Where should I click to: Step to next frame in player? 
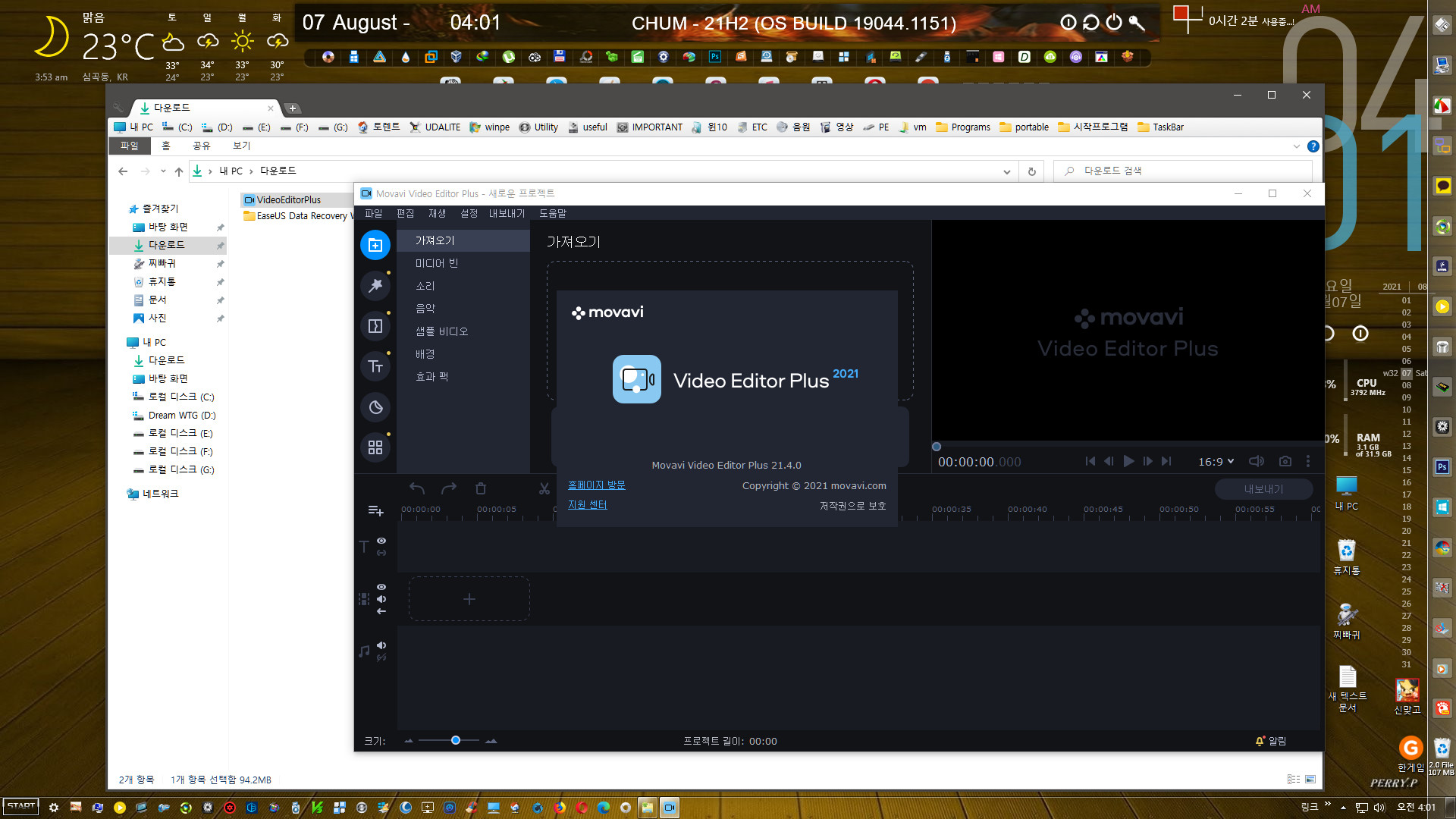pyautogui.click(x=1147, y=461)
